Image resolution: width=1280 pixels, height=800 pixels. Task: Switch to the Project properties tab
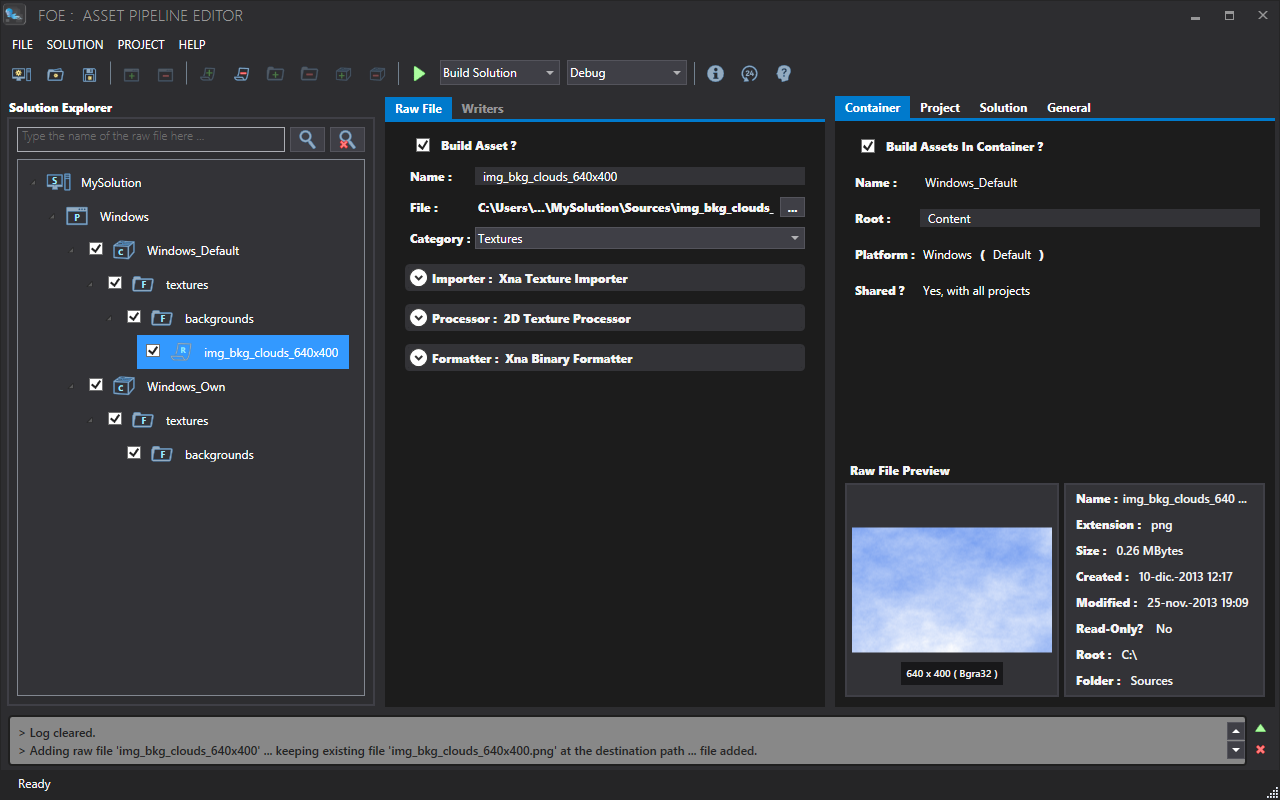tap(940, 108)
